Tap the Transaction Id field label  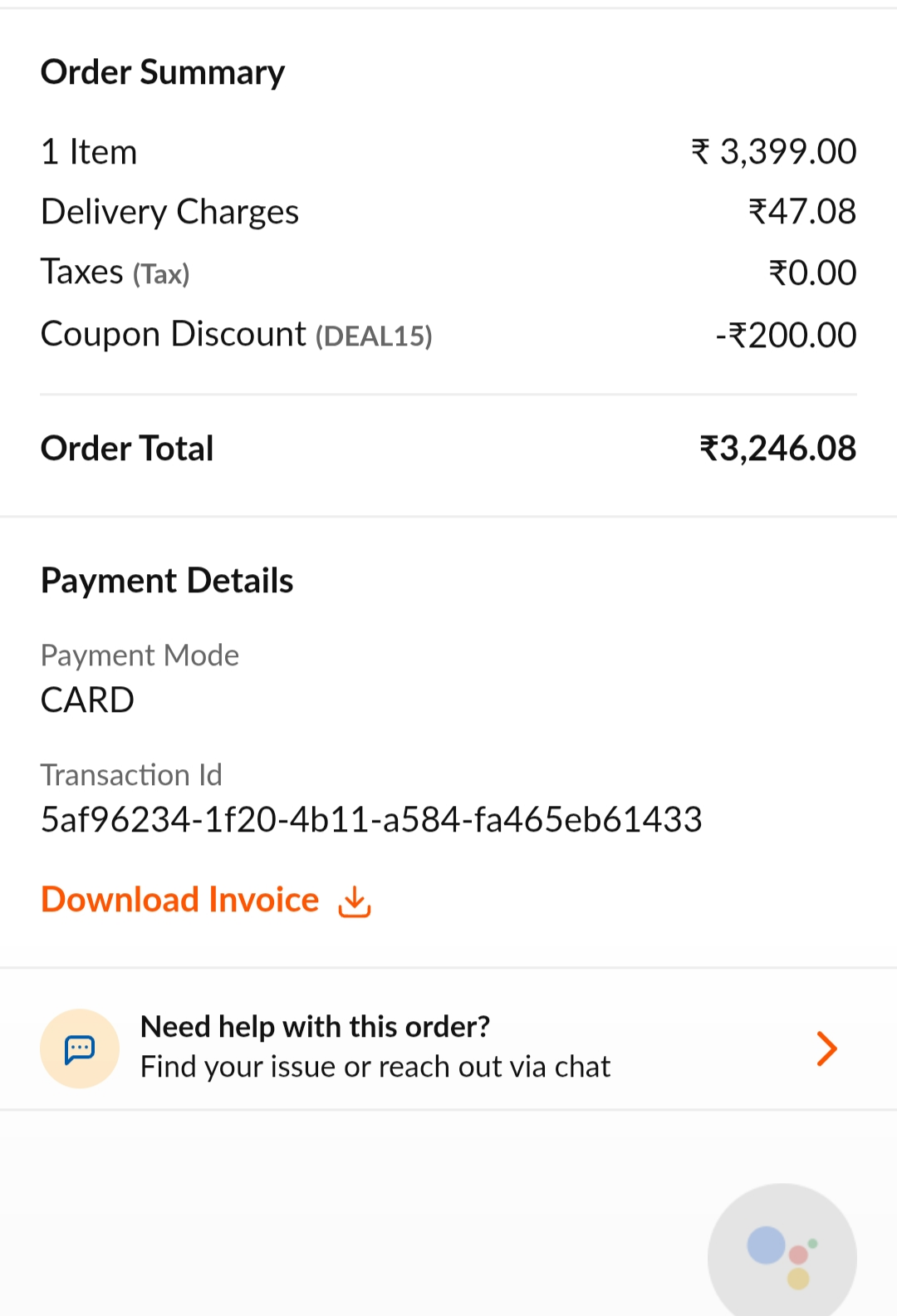131,775
